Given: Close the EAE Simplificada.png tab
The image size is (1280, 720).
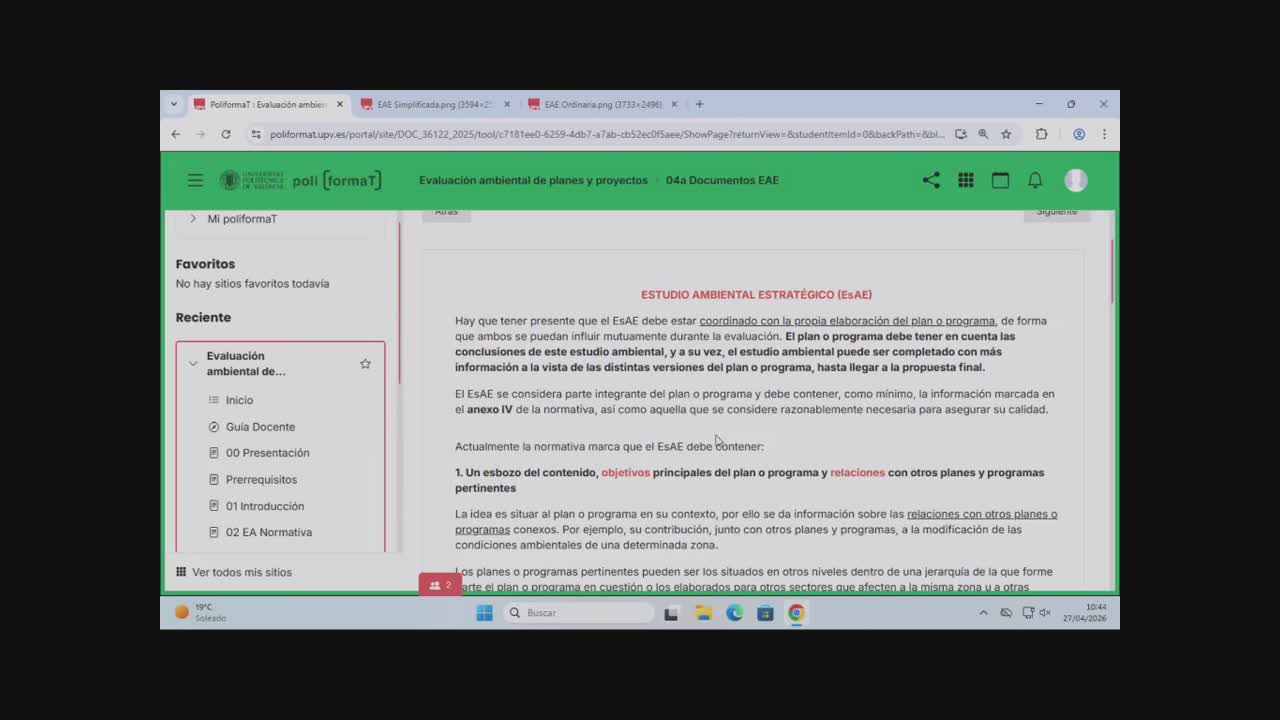Looking at the screenshot, I should (507, 104).
